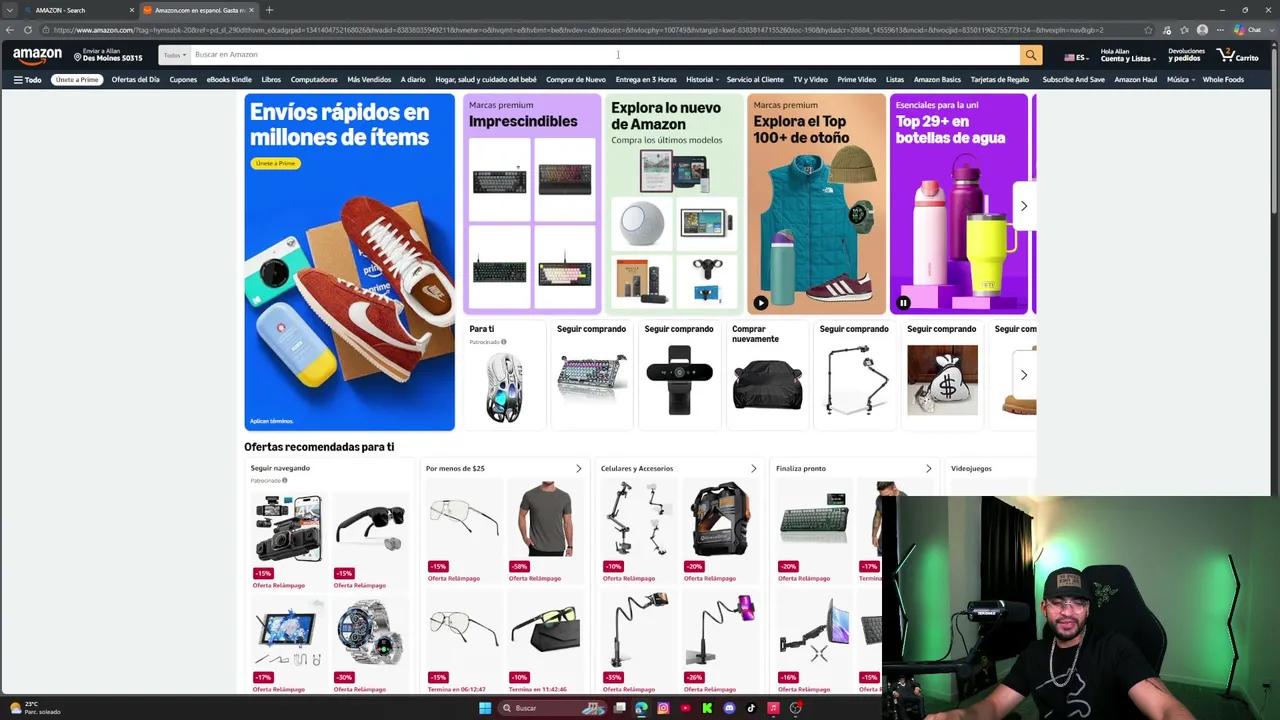Screen dimensions: 1280x720
Task: Open Task View on the taskbar
Action: point(620,708)
